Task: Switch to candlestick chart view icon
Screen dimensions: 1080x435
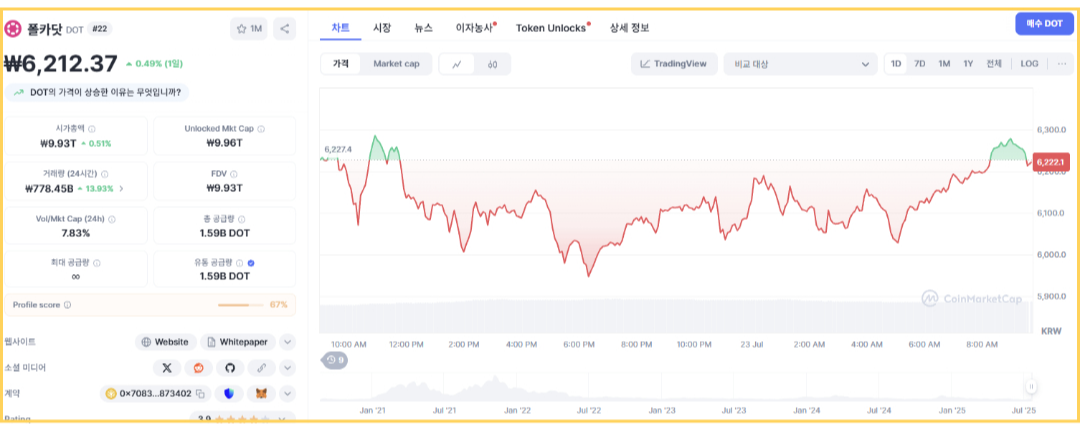Action: (x=492, y=64)
